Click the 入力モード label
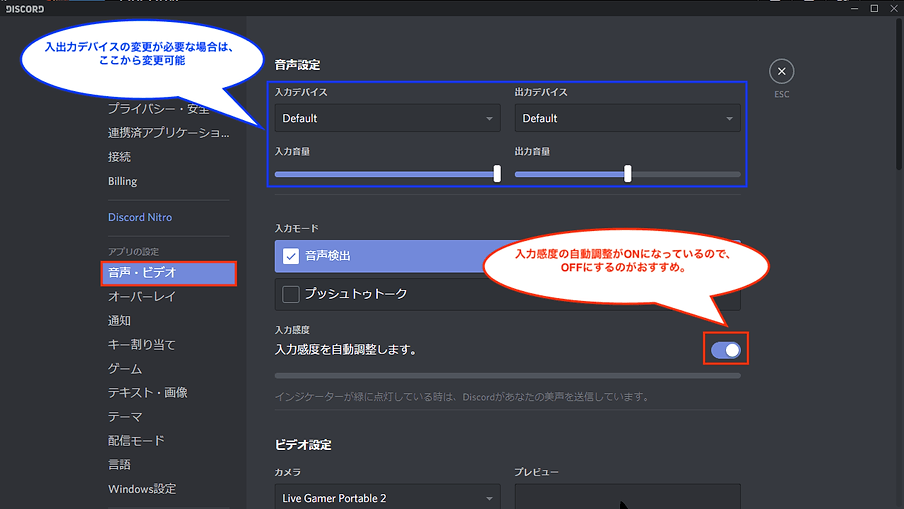Viewport: 904px width, 509px height. [x=297, y=228]
